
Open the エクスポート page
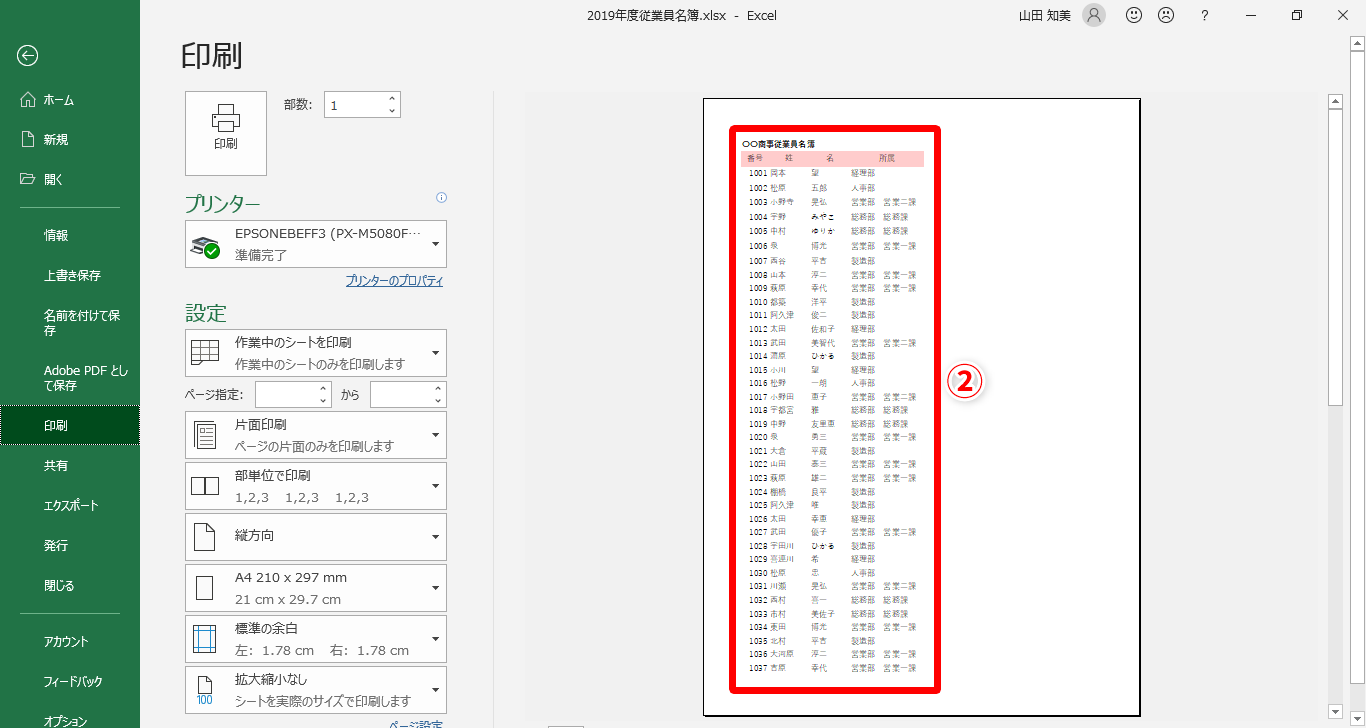click(x=70, y=505)
